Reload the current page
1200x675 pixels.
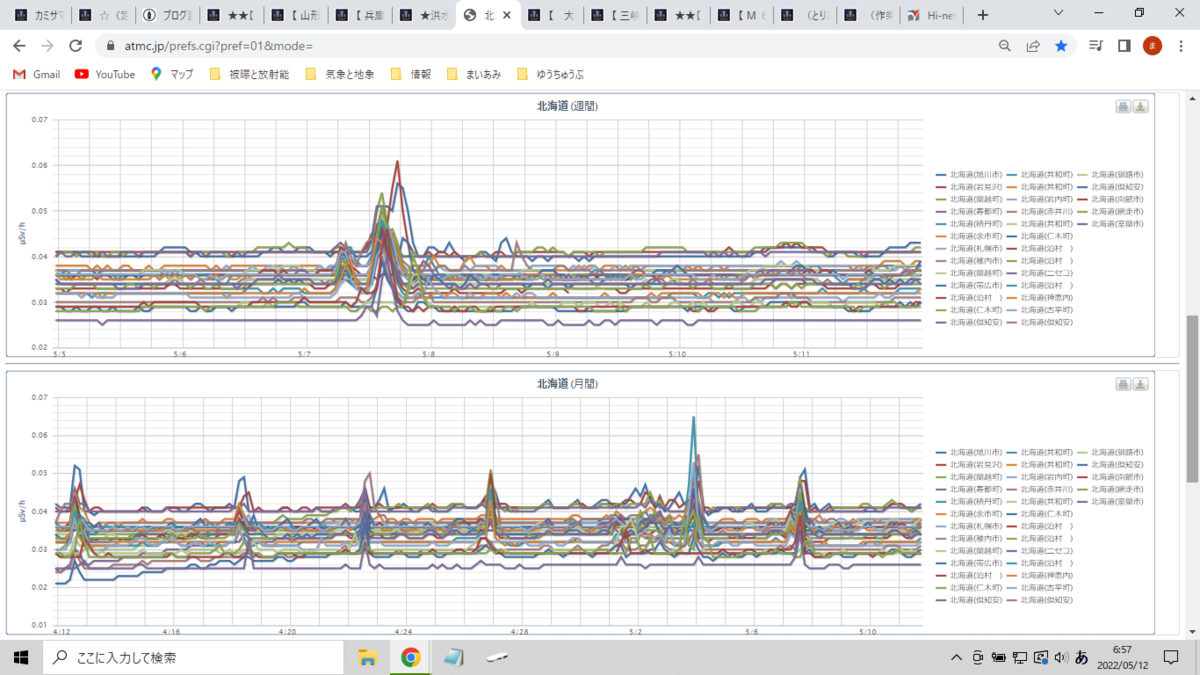pos(75,46)
